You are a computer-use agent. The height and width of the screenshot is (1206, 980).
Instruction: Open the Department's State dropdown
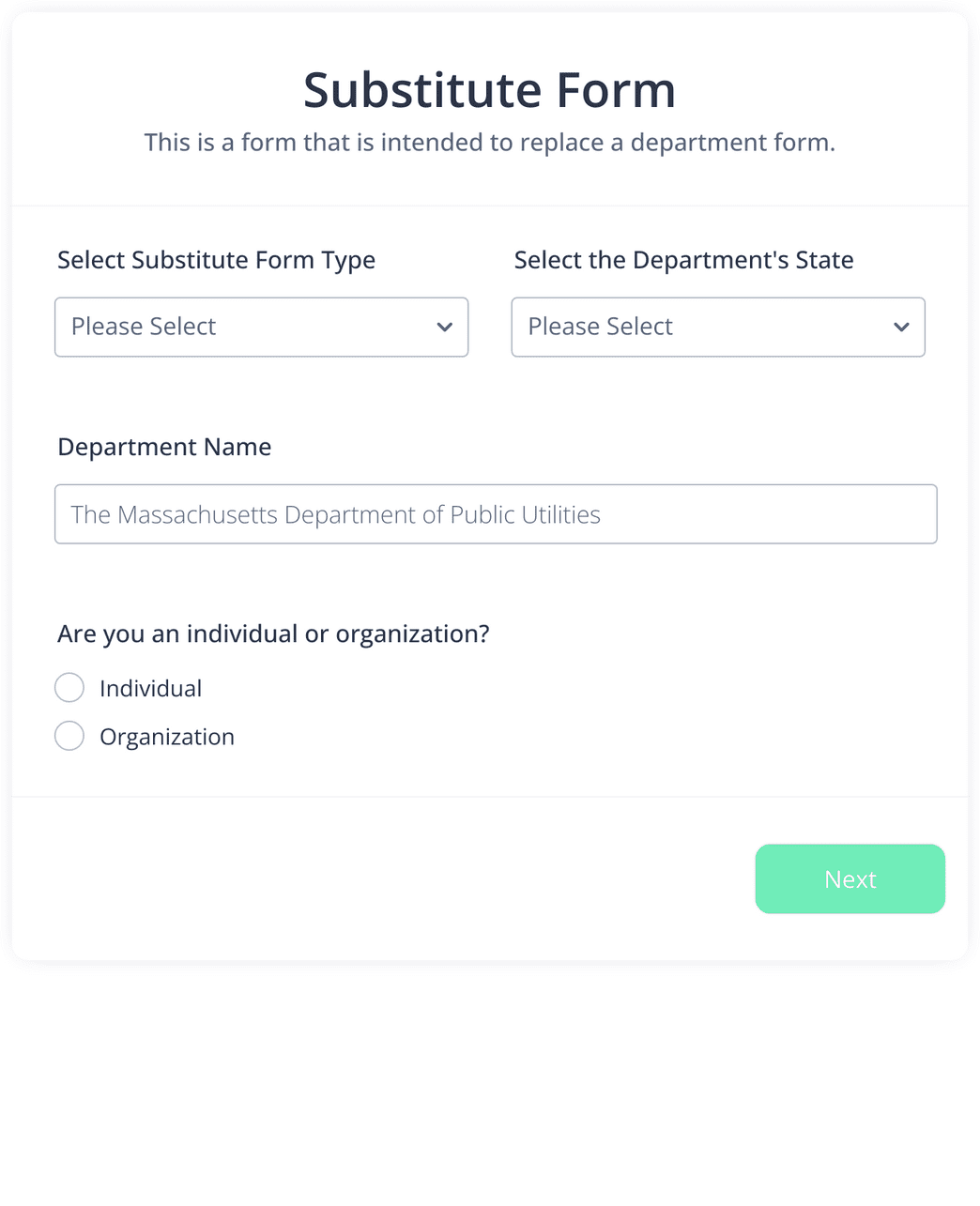pos(717,327)
